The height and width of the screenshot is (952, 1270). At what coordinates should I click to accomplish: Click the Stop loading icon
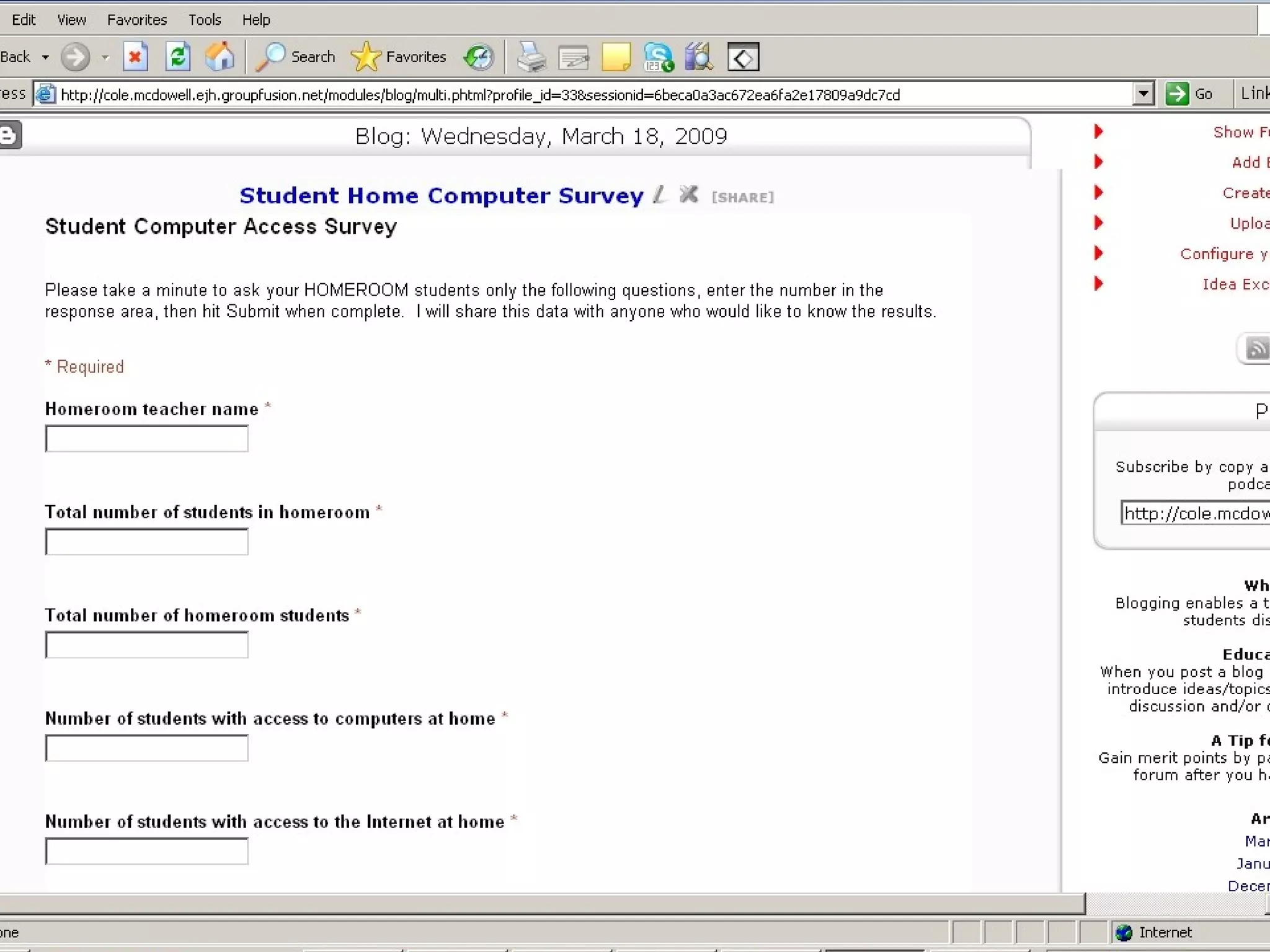tap(135, 57)
